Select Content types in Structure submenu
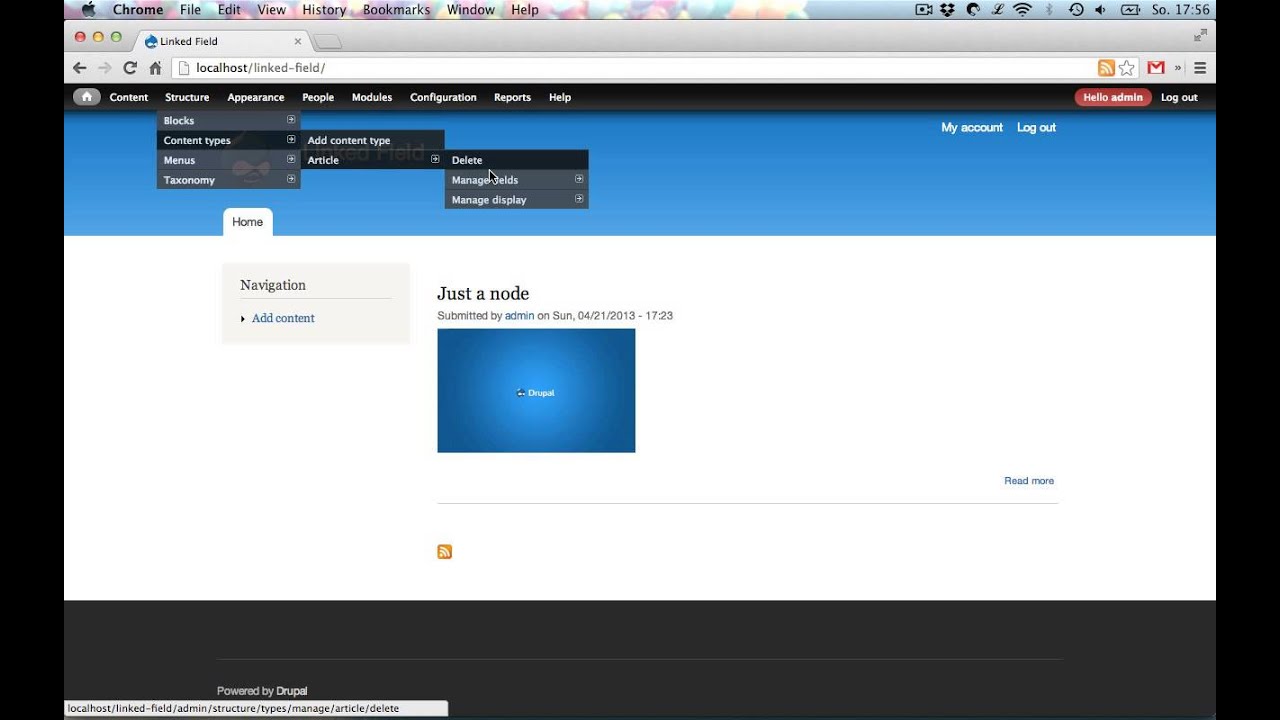The height and width of the screenshot is (720, 1280). 228,140
